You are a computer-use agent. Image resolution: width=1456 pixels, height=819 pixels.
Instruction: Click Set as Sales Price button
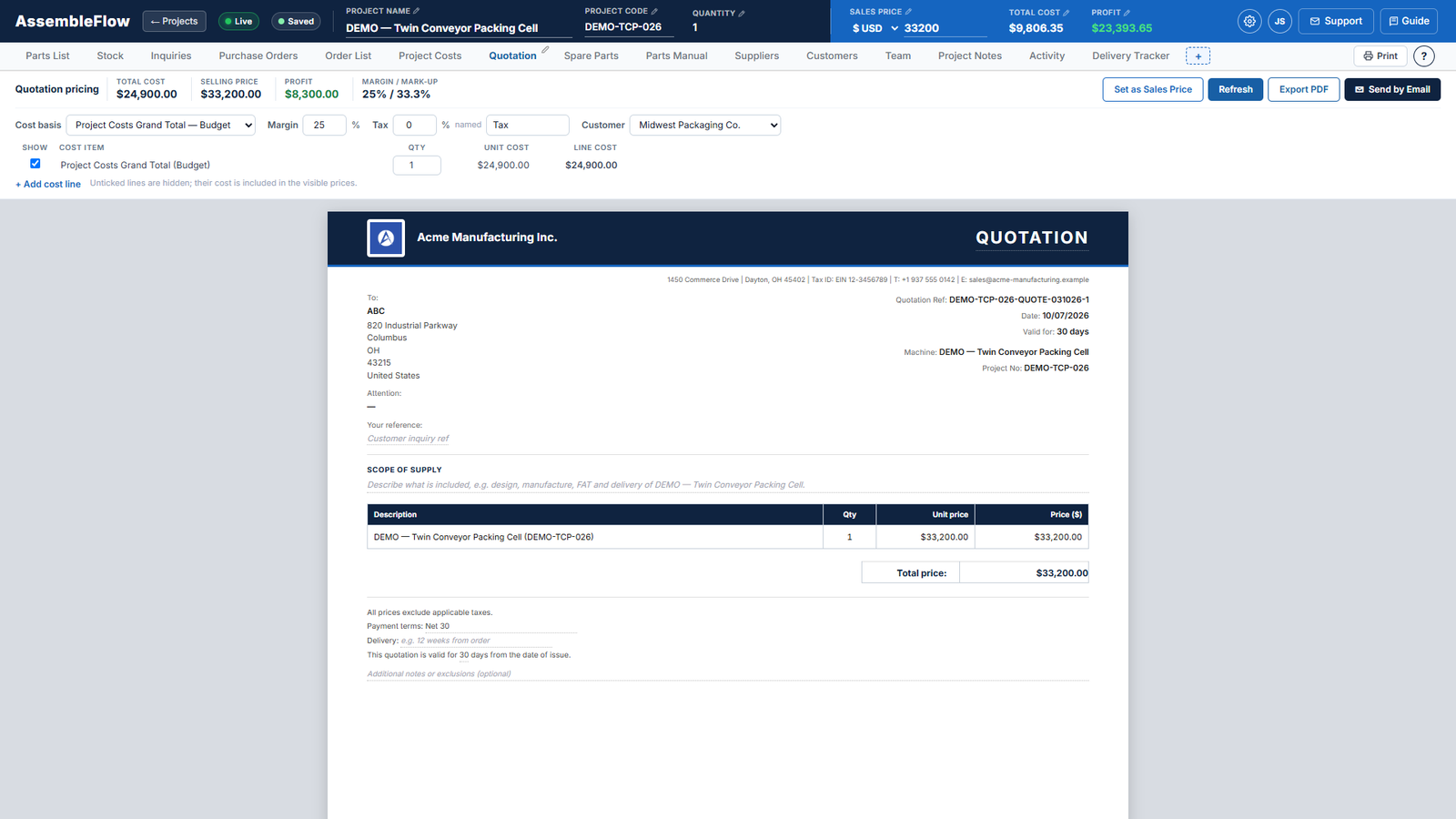(x=1153, y=89)
